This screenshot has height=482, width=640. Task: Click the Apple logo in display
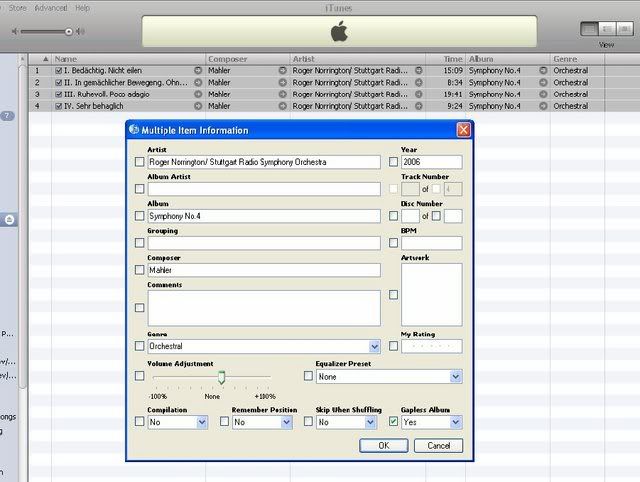339,31
